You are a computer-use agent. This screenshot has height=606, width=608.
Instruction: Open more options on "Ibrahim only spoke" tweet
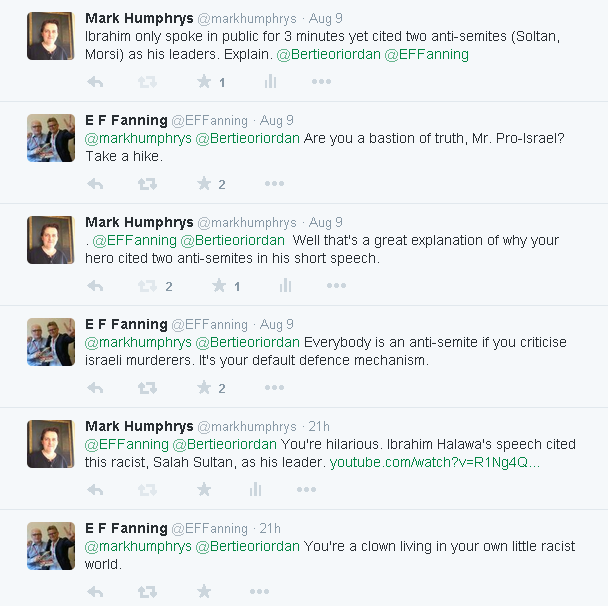(x=321, y=82)
